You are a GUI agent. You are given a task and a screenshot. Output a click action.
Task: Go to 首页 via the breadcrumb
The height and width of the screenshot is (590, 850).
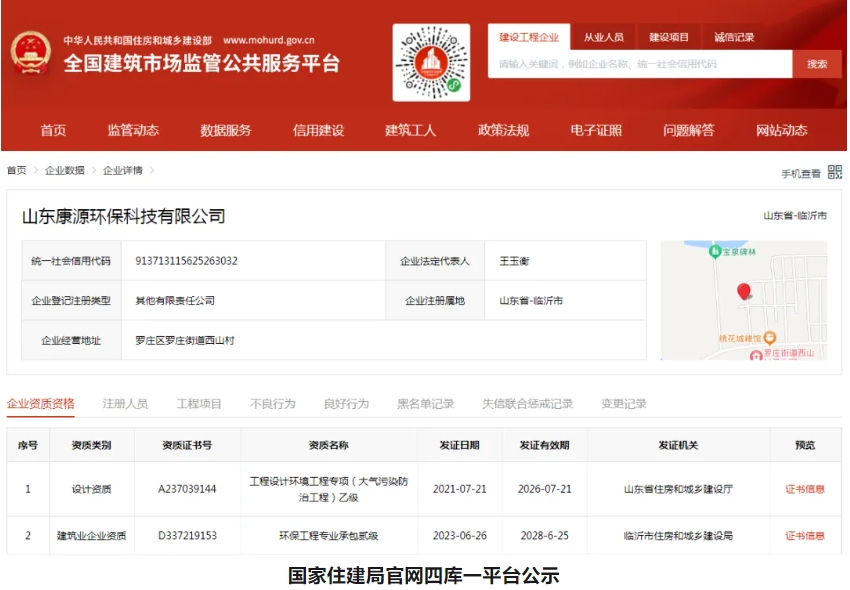coord(17,170)
